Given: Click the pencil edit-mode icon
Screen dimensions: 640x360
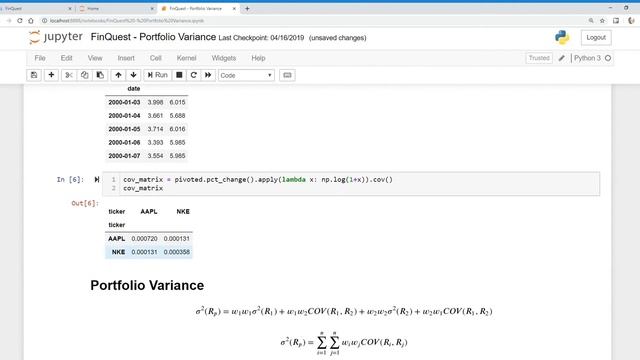Looking at the screenshot, I should tap(562, 58).
